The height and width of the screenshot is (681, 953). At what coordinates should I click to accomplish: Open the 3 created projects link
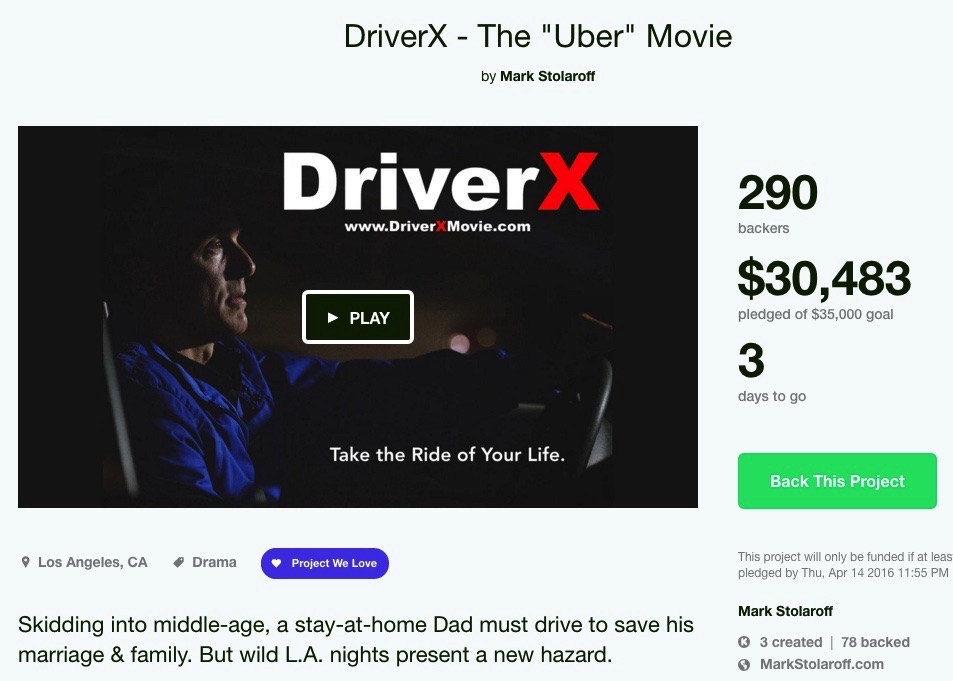tap(791, 642)
